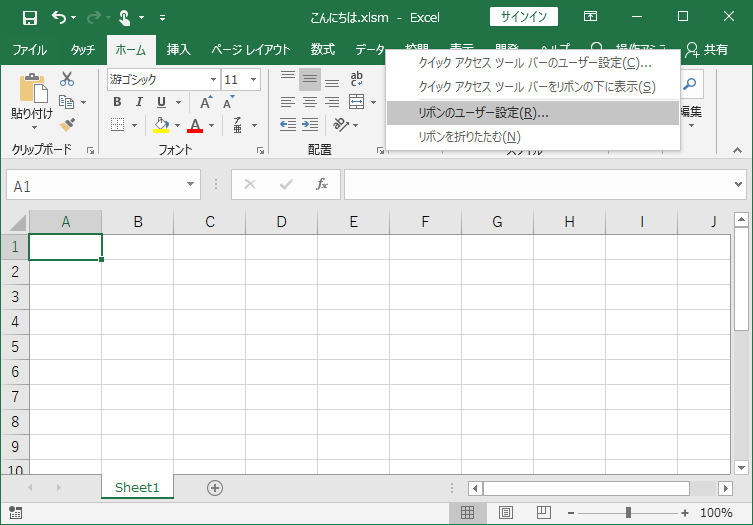Open the ファイル tab
The image size is (753, 525).
tap(29, 49)
